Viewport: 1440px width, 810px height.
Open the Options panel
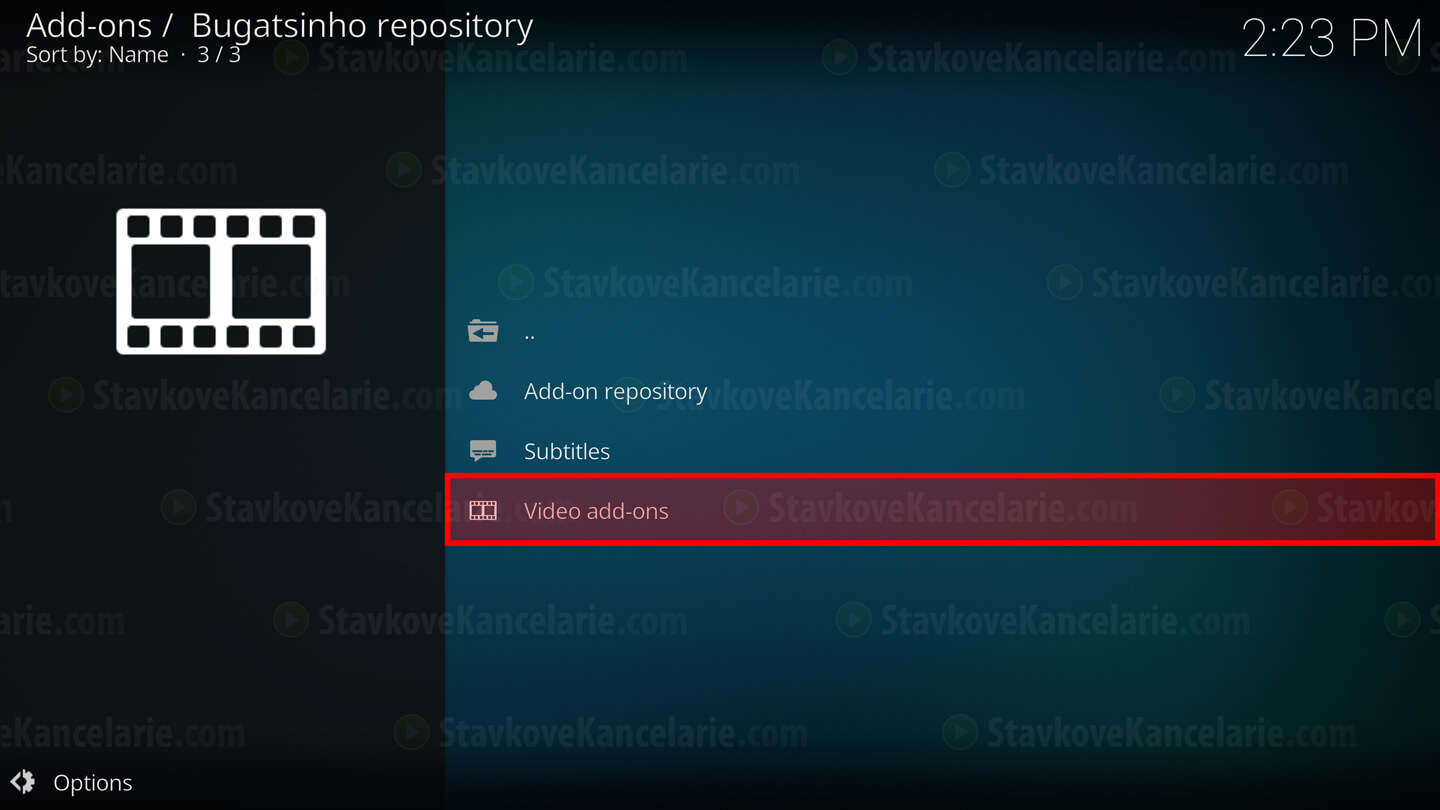point(72,782)
